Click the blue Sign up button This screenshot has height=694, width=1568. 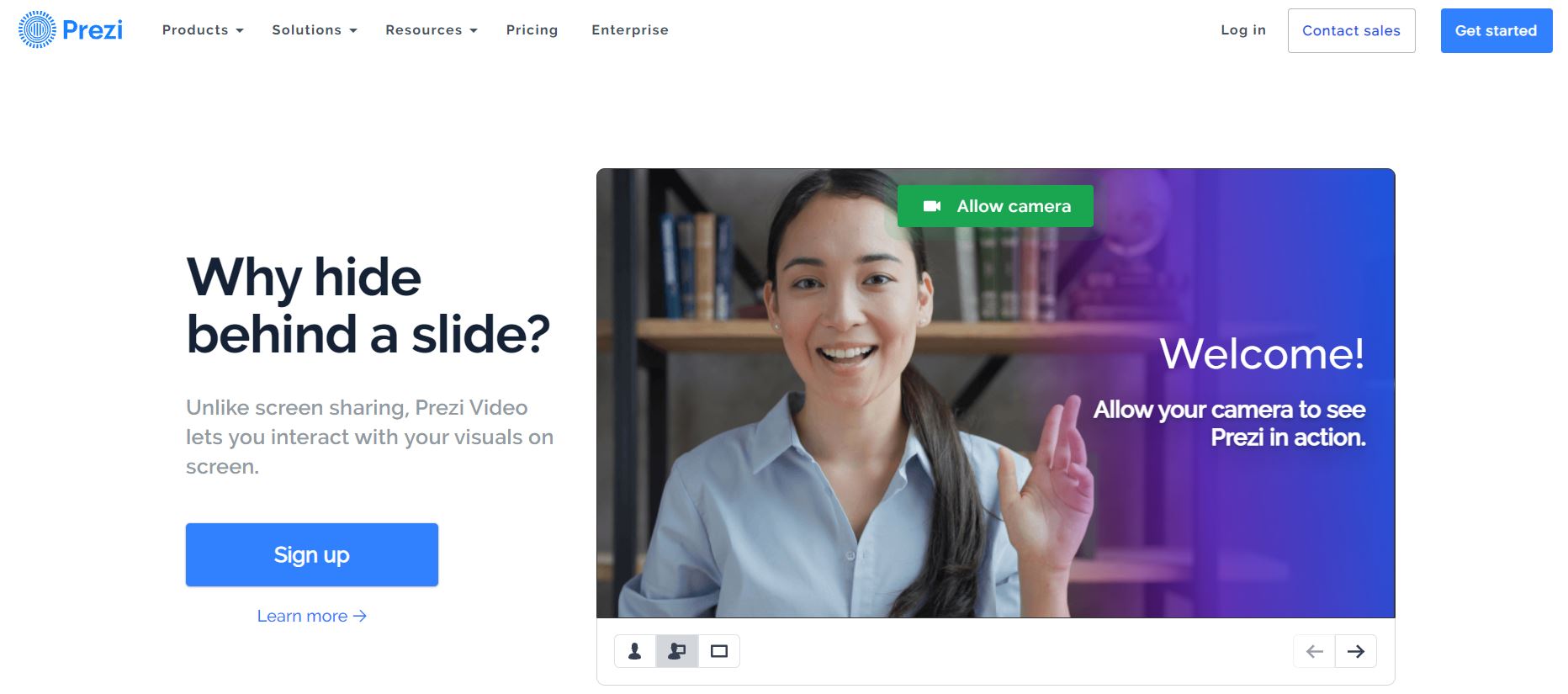(312, 555)
